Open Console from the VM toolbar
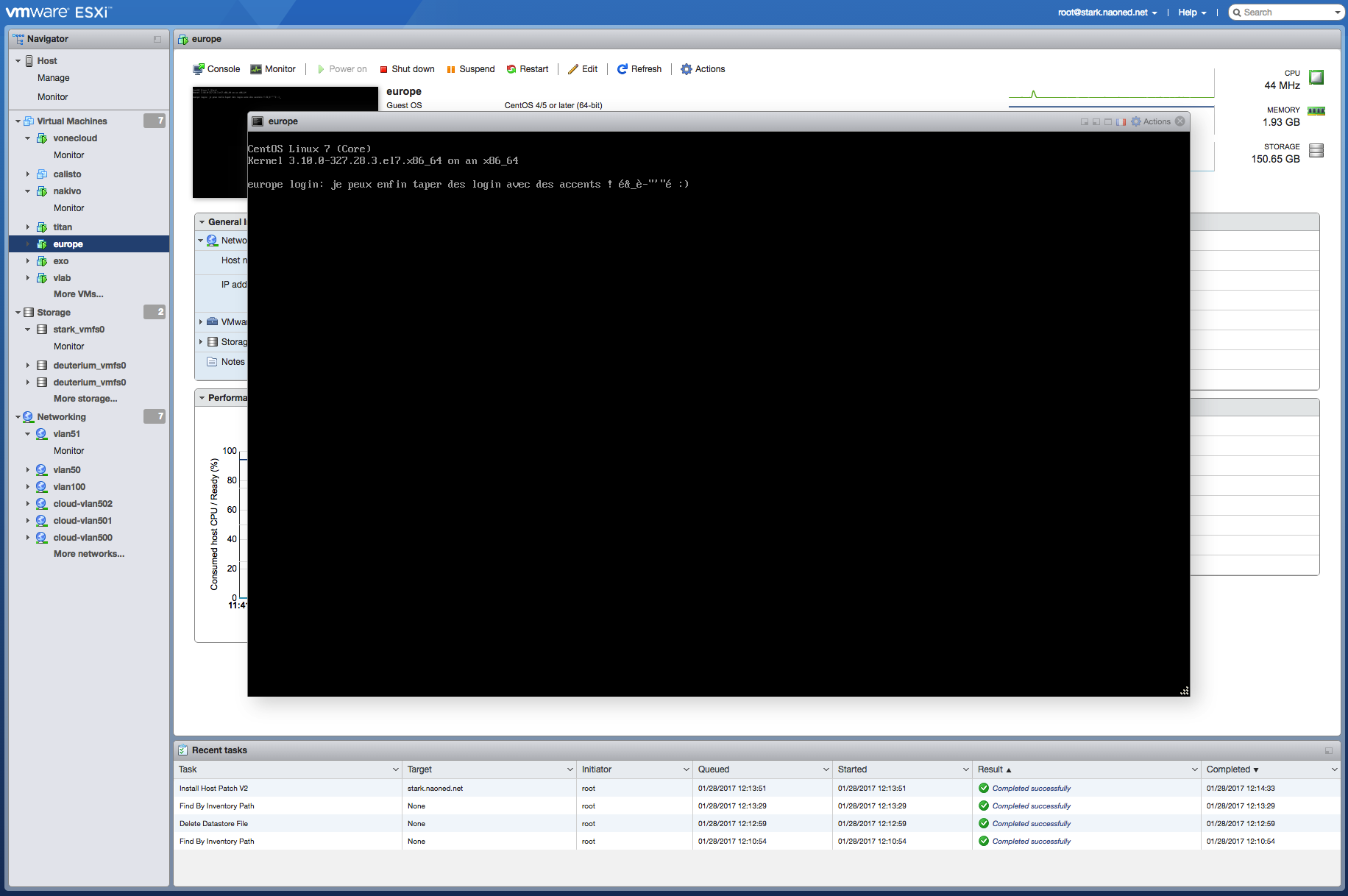 pyautogui.click(x=216, y=69)
